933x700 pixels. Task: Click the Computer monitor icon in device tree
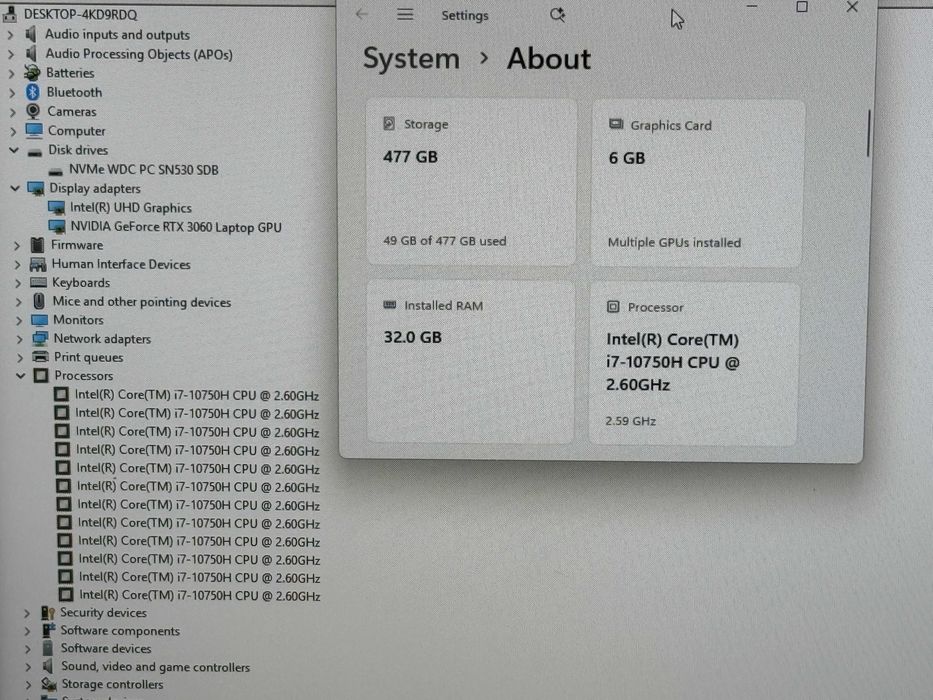34,130
